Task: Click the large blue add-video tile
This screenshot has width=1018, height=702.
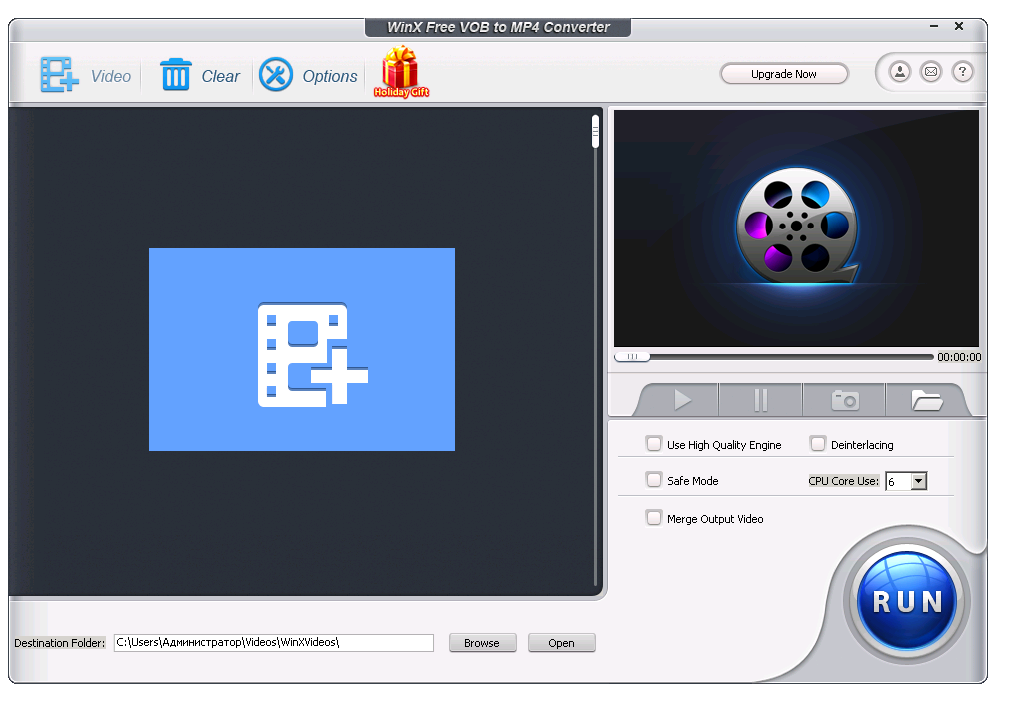Action: point(302,349)
